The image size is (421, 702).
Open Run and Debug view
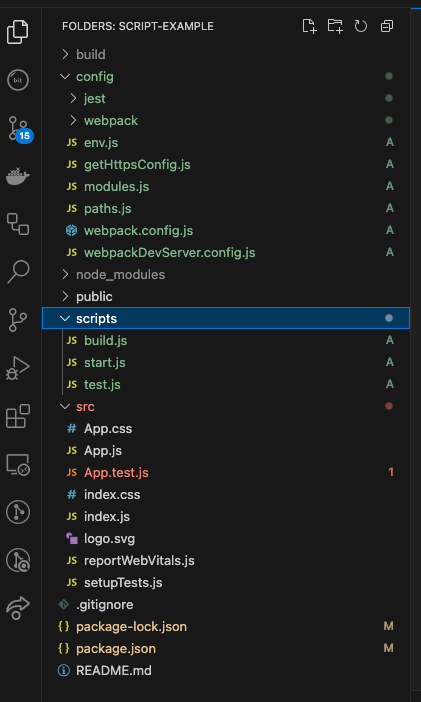click(x=18, y=368)
